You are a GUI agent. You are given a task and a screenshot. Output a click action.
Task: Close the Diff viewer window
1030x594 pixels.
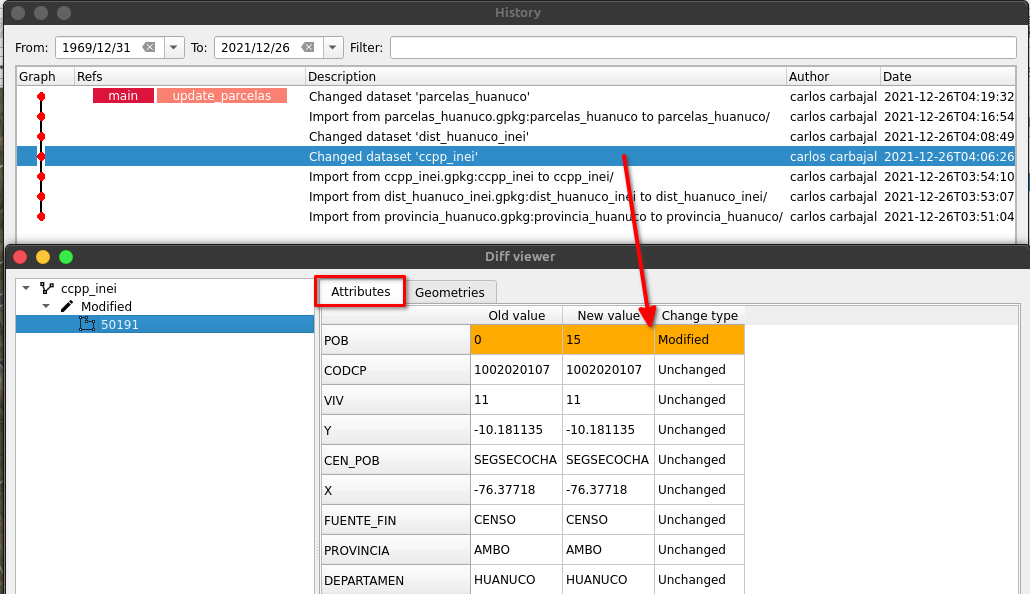(x=20, y=257)
